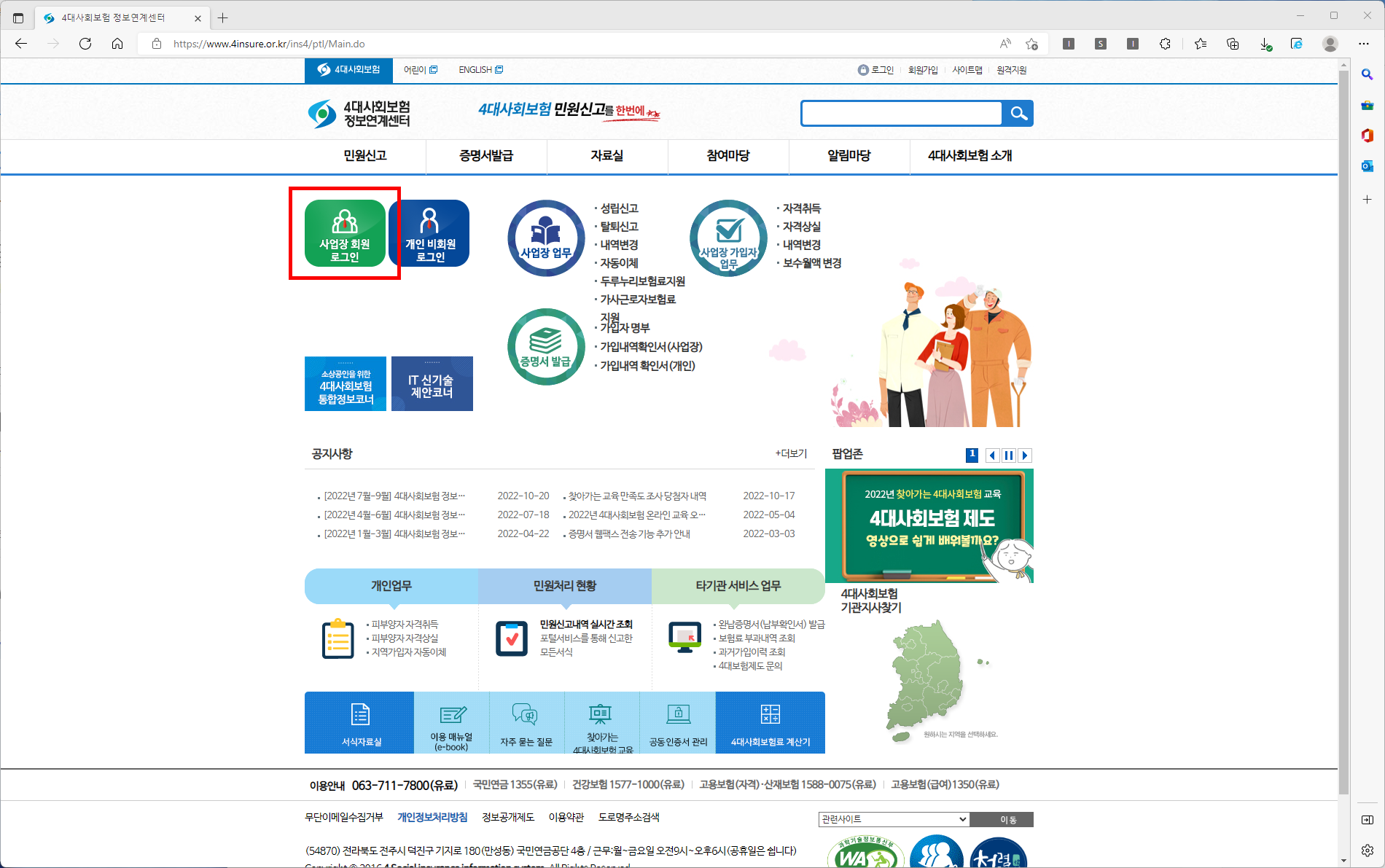Image resolution: width=1385 pixels, height=868 pixels.
Task: Open 공동인증서 관리 icon
Action: [678, 723]
